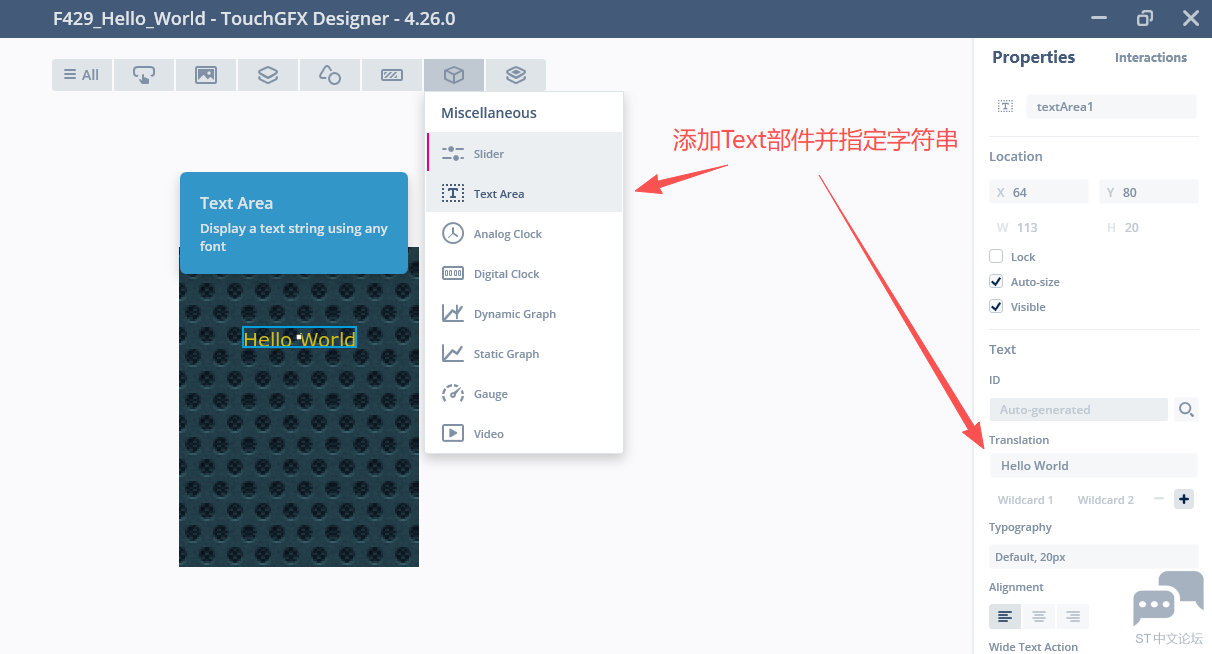Open the Progress Indicators widget category

point(392,75)
